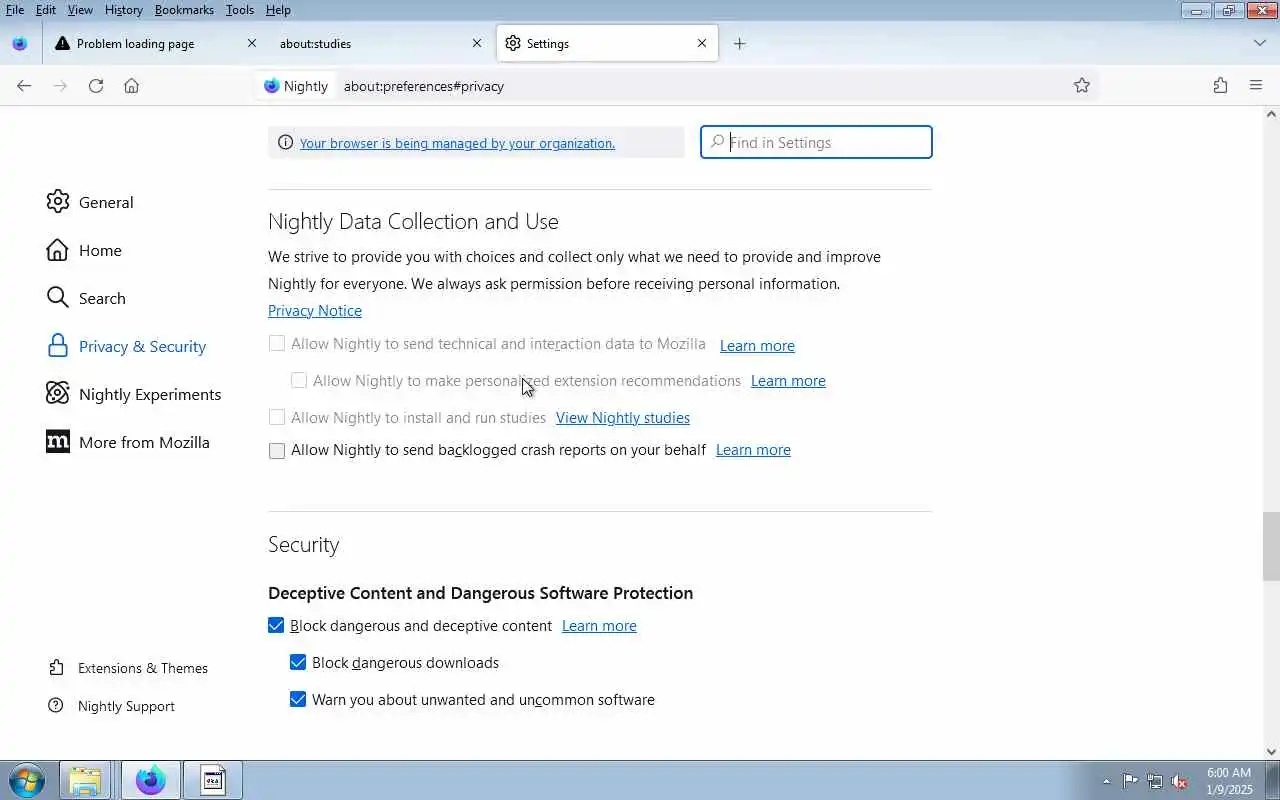
Task: Close the about:studies tab
Action: coord(477,43)
